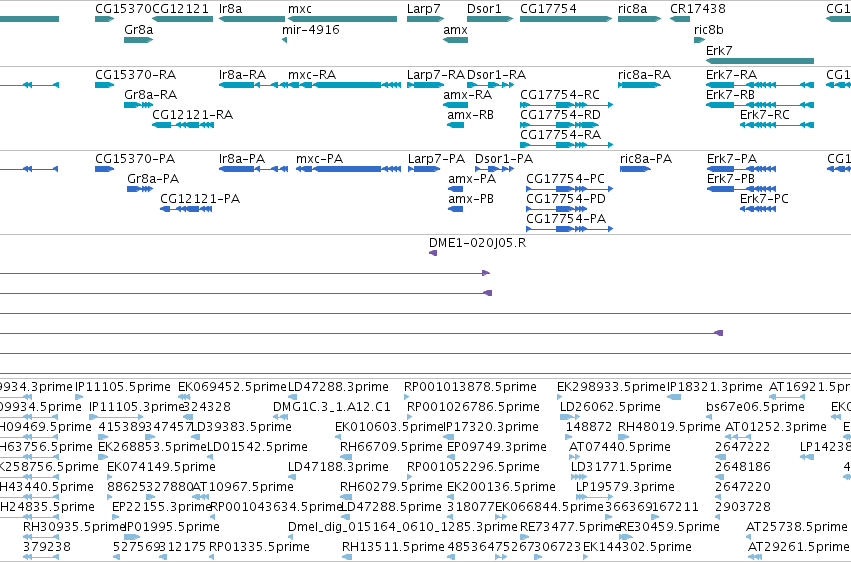Screen dimensions: 851x562
Task: Select the Erk7-RB transcript label
Action: (730, 94)
